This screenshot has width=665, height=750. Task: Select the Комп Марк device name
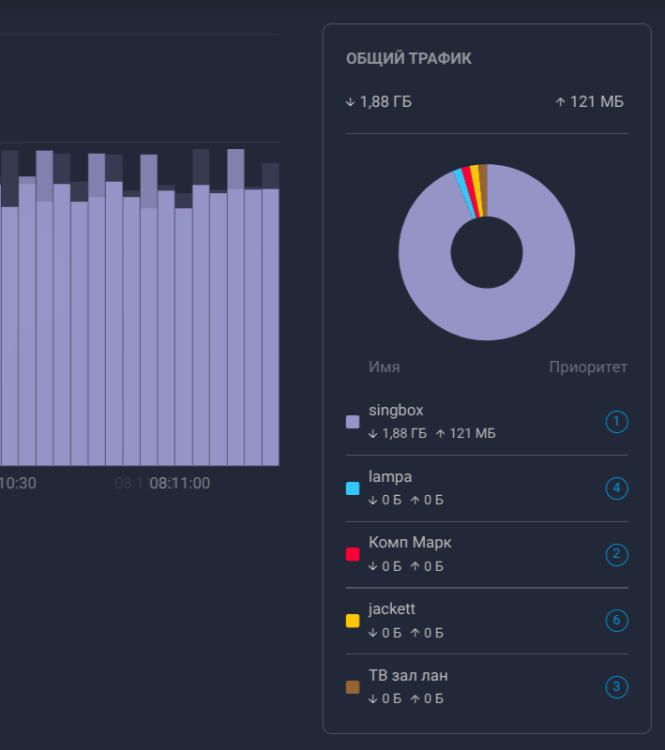pyautogui.click(x=409, y=542)
